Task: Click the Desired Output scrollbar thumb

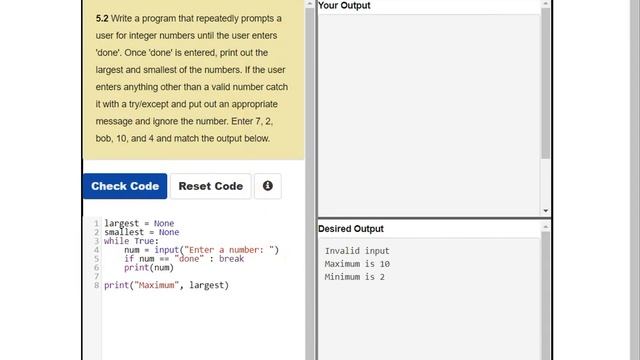Action: point(546,296)
